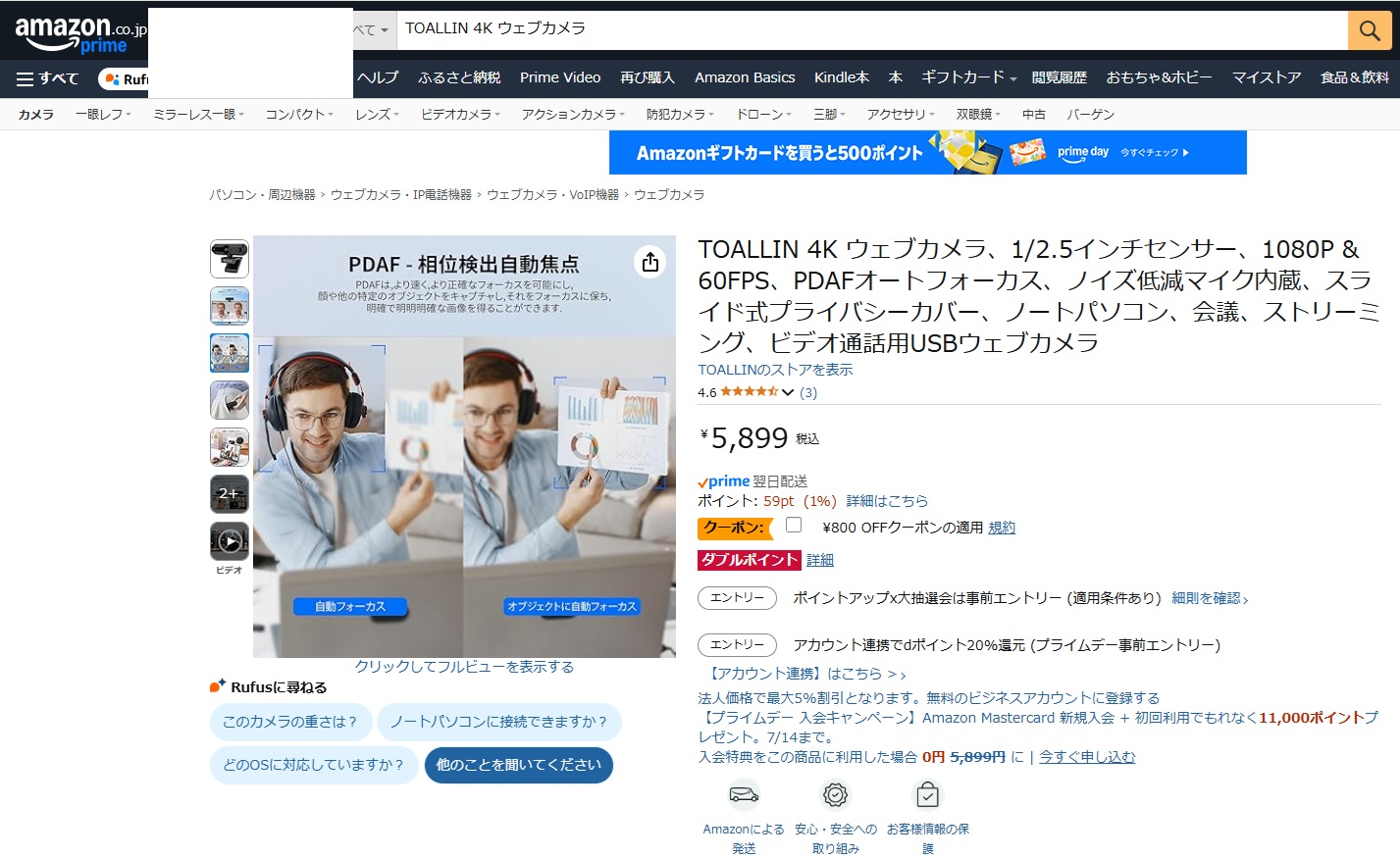Open マイストア nav item
This screenshot has width=1400, height=858.
[x=1267, y=77]
